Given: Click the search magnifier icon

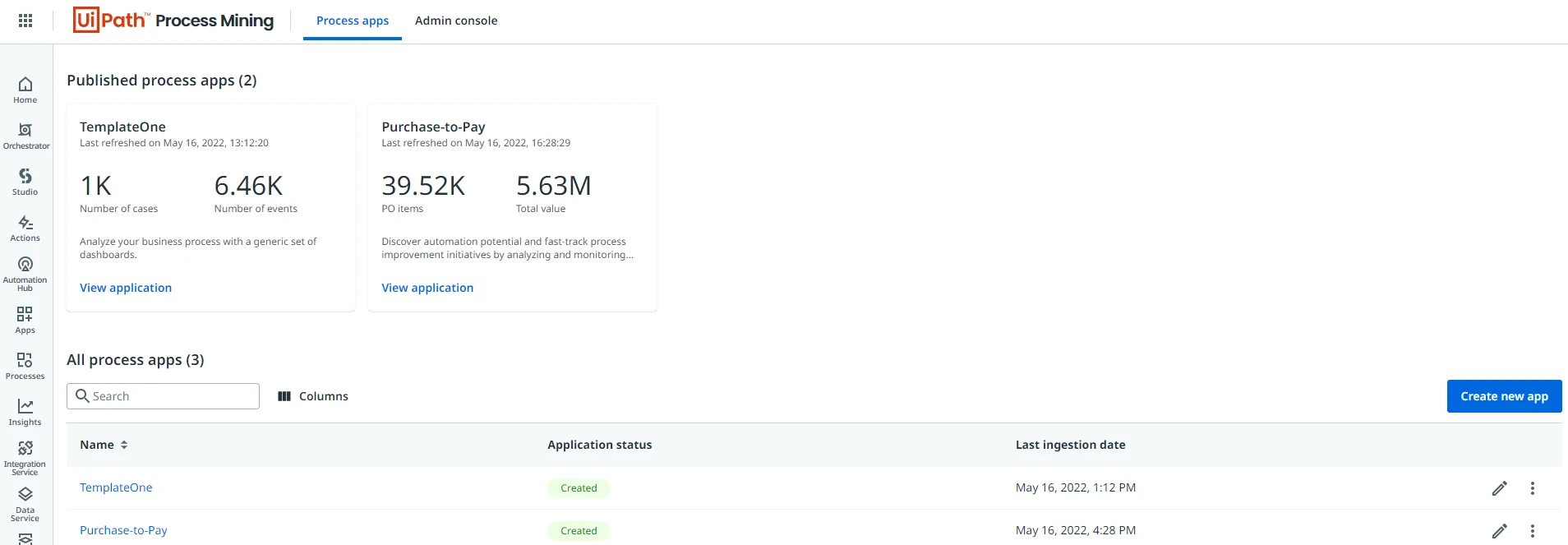Looking at the screenshot, I should pos(82,395).
